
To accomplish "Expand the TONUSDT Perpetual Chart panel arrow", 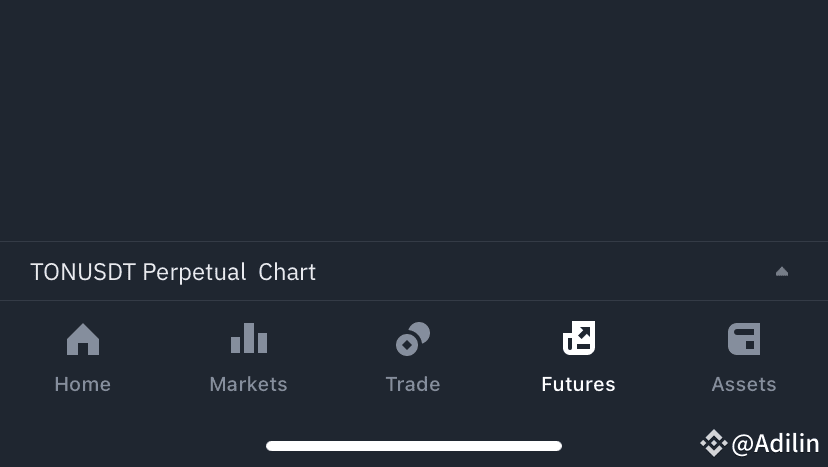I will coord(782,271).
